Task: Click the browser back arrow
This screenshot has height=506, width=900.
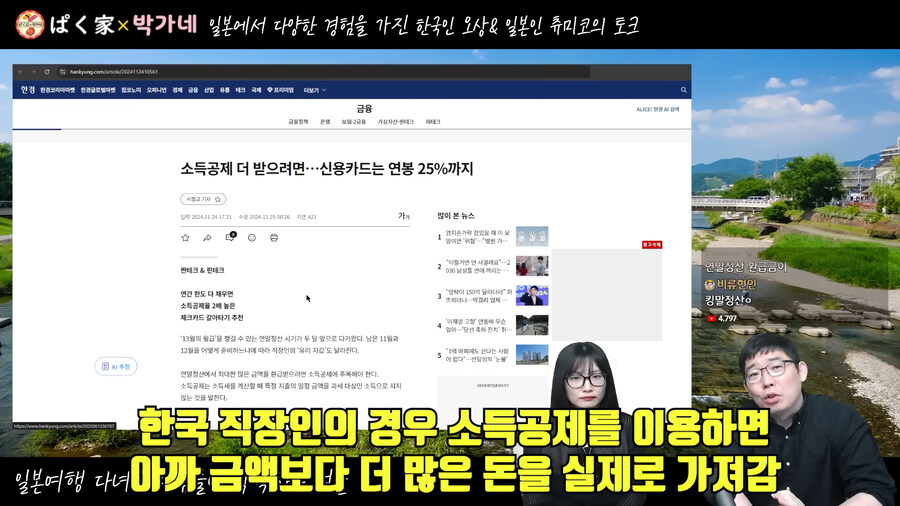Action: [21, 72]
